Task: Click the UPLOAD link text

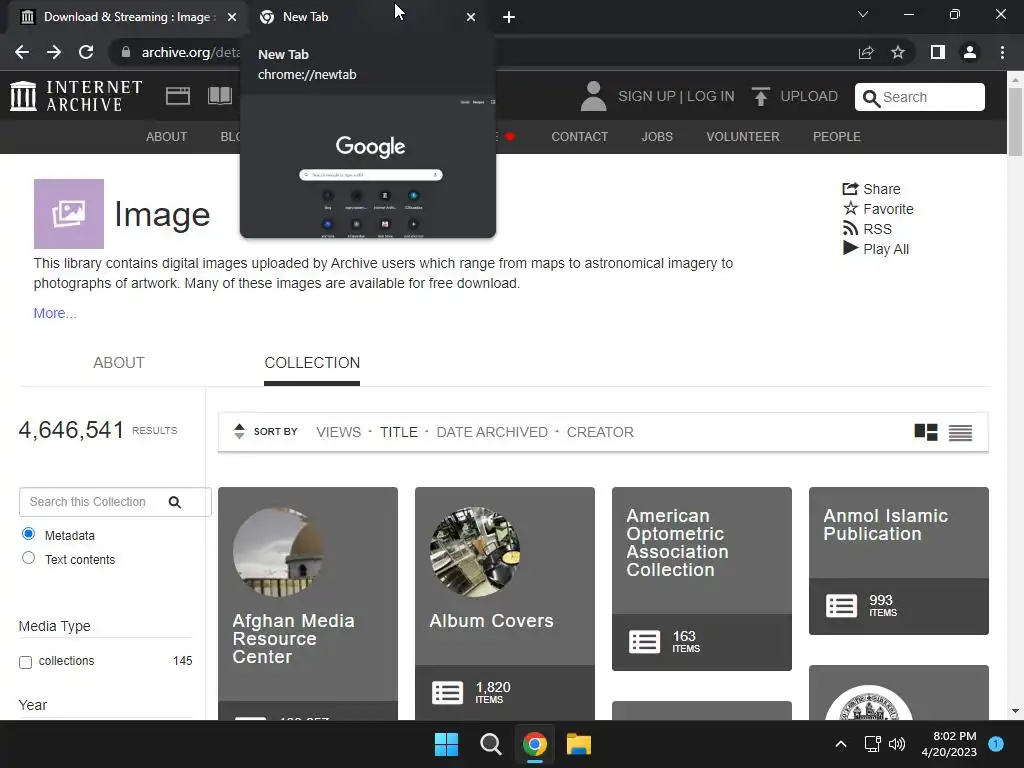Action: click(x=809, y=97)
